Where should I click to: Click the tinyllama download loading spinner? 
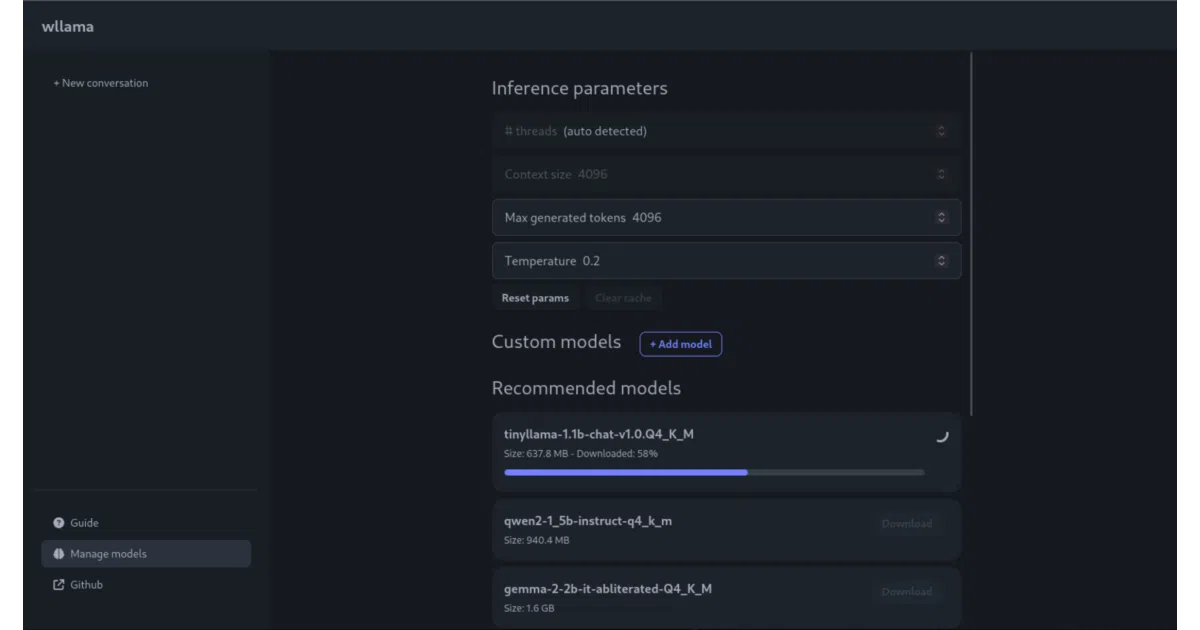[x=941, y=436]
